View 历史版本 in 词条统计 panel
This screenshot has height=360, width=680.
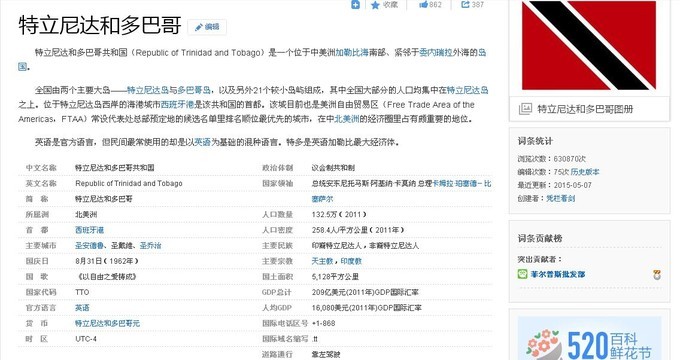tap(585, 172)
